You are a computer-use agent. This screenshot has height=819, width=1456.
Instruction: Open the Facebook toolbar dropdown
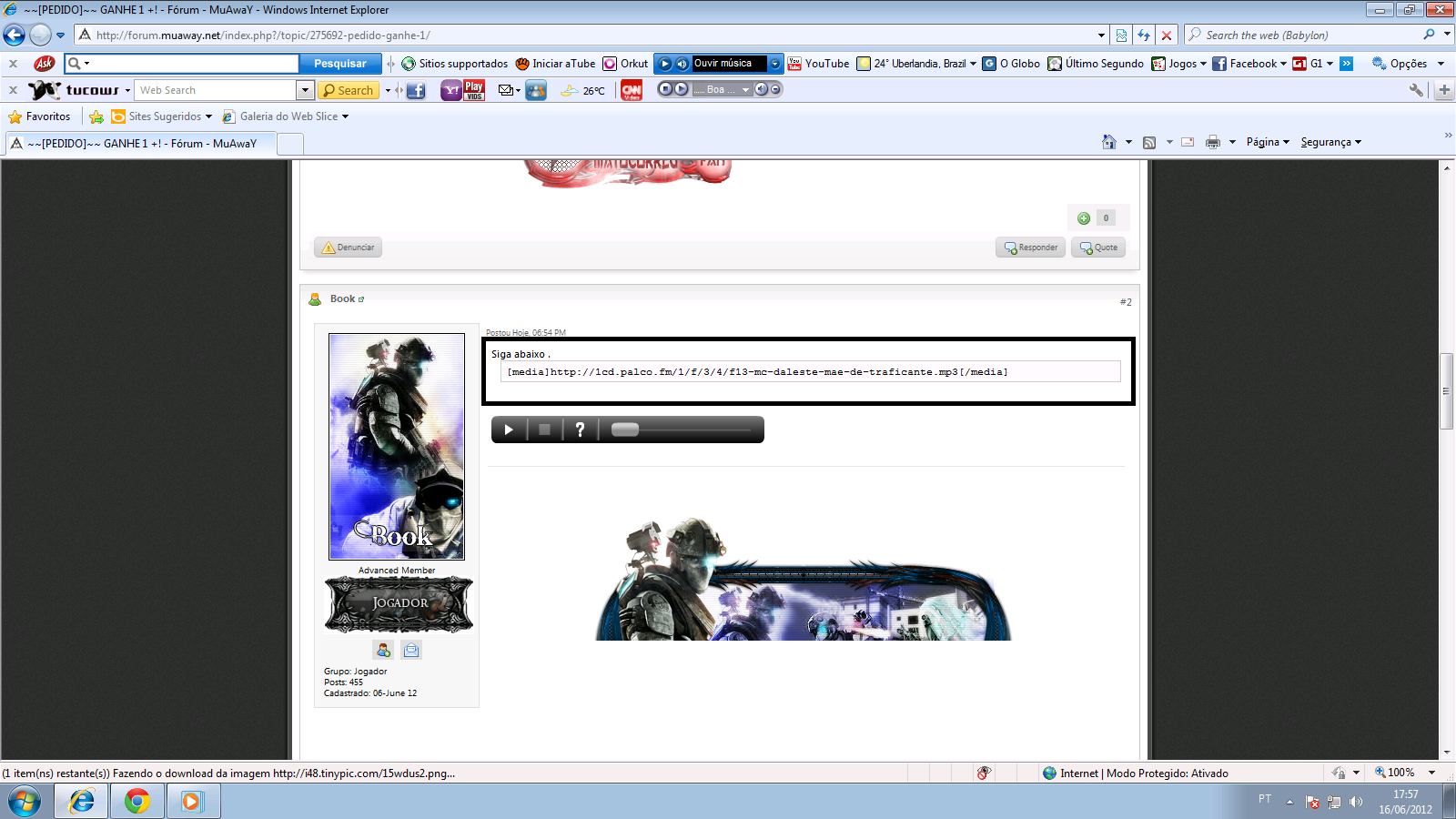[x=1283, y=64]
